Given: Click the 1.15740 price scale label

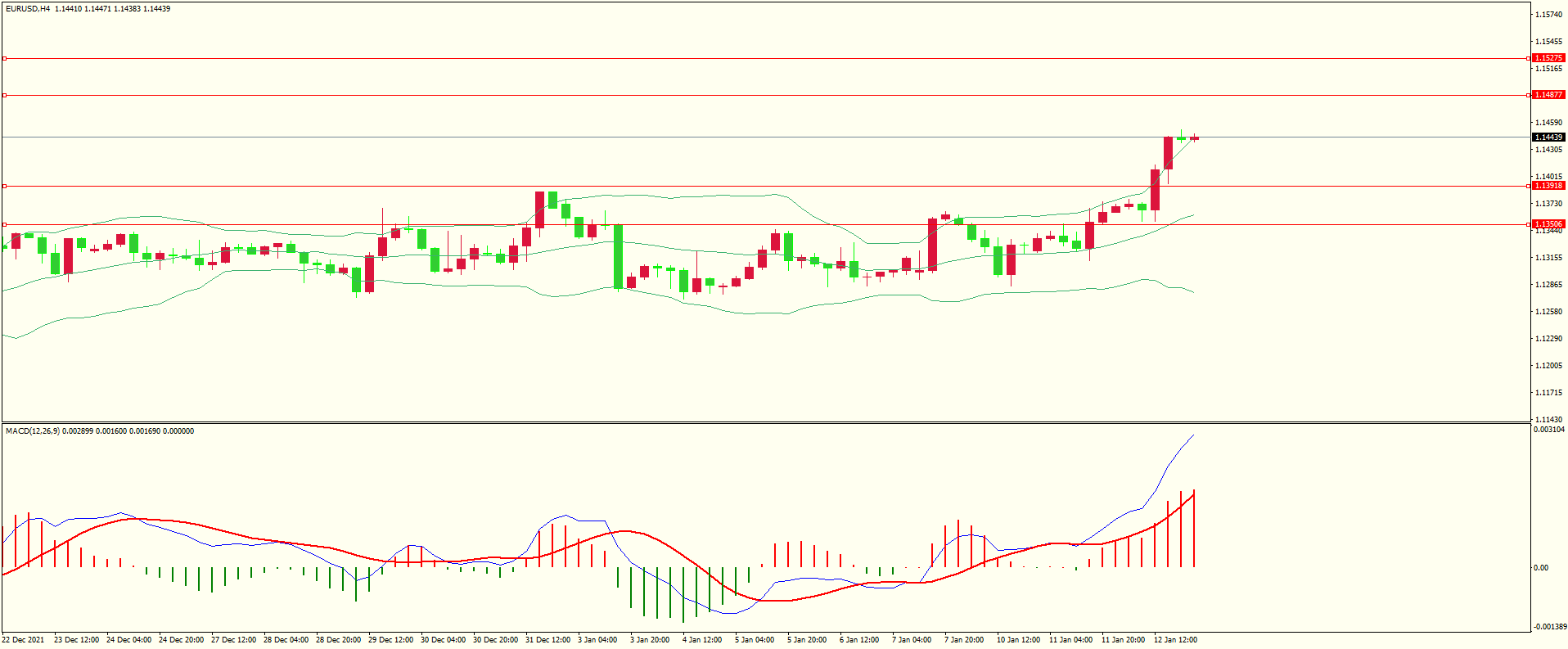Looking at the screenshot, I should click(1549, 15).
